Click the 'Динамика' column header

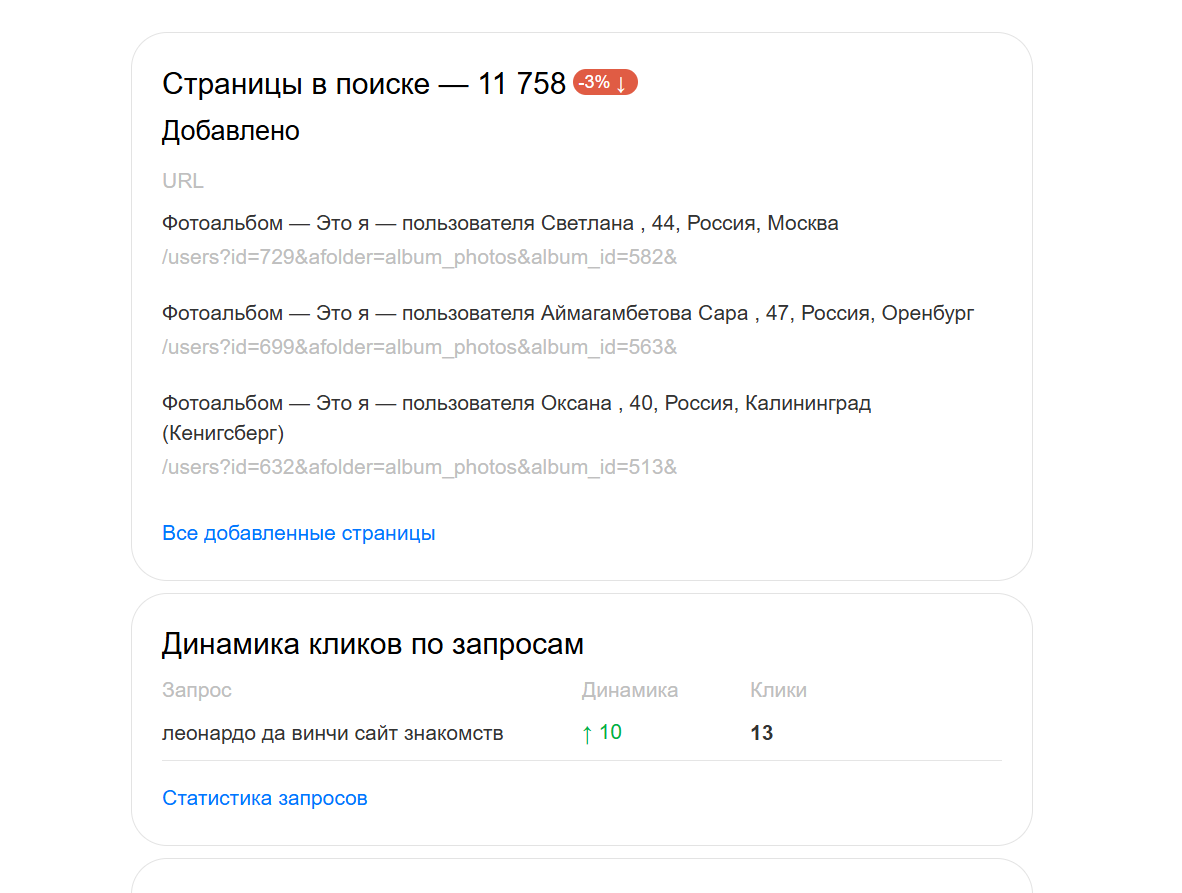630,690
